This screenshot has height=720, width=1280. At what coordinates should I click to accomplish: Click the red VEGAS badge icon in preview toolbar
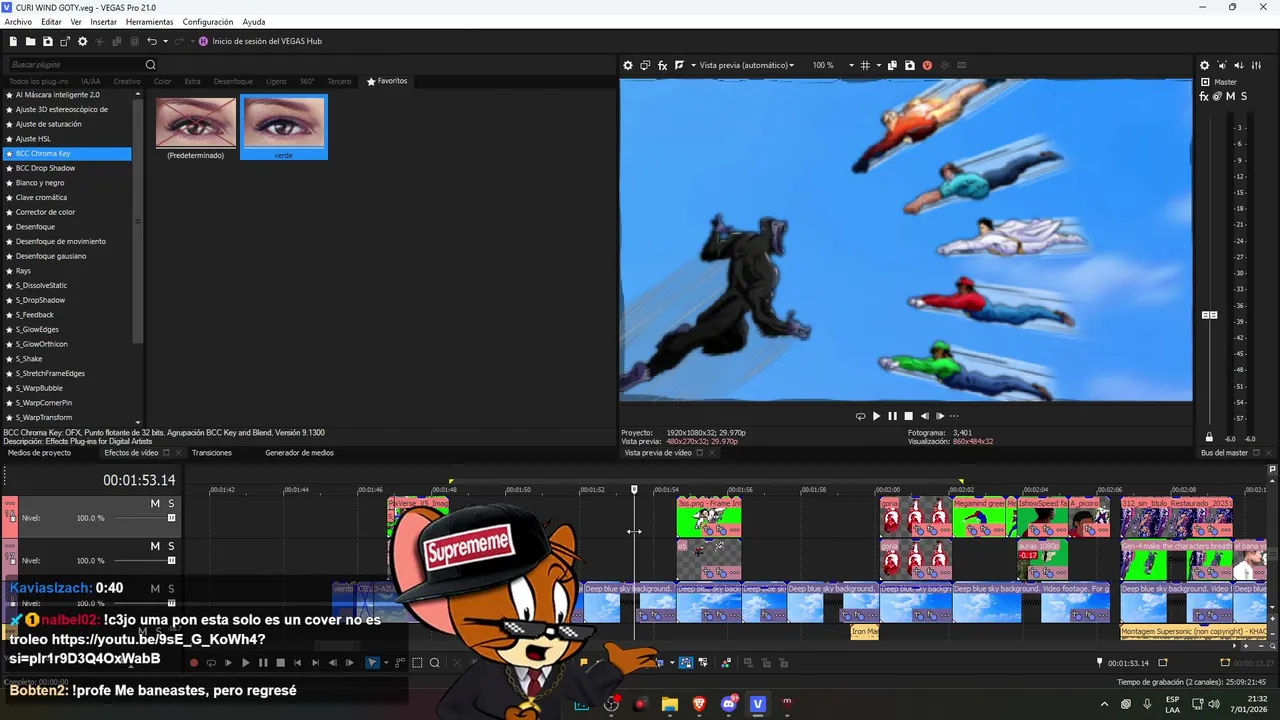click(927, 65)
